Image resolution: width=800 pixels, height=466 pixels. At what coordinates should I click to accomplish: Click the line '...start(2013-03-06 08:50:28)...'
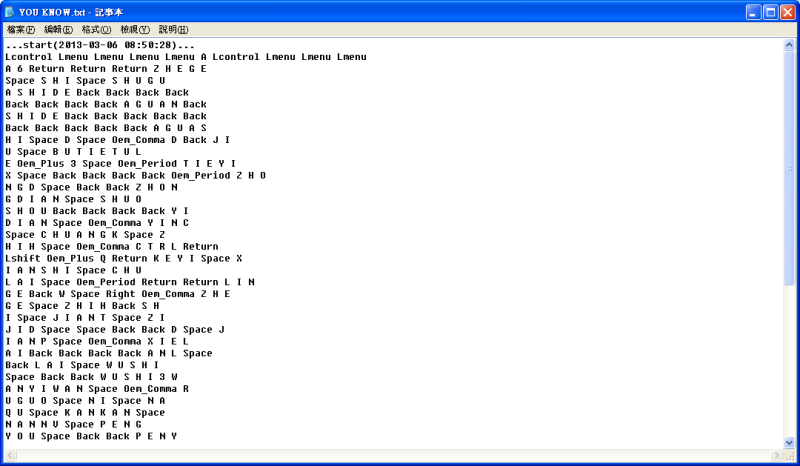(x=100, y=45)
